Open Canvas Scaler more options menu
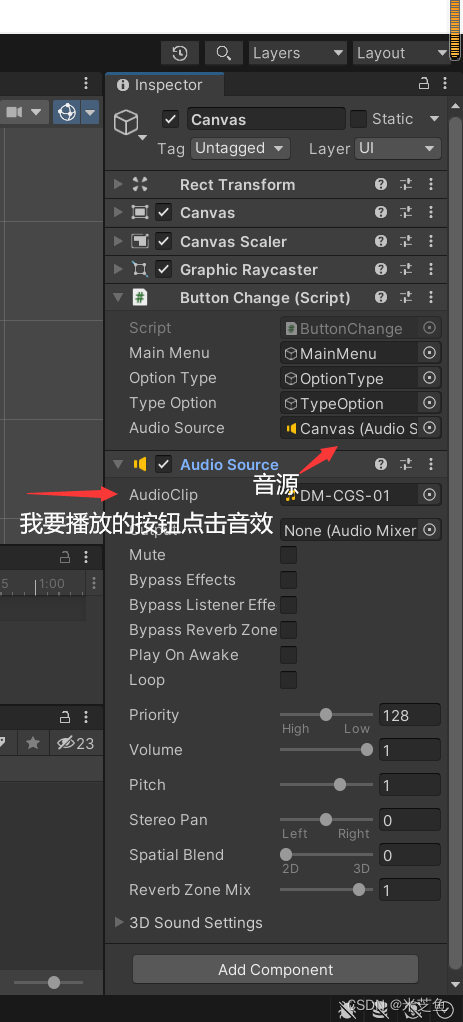Image resolution: width=463 pixels, height=1022 pixels. point(431,241)
